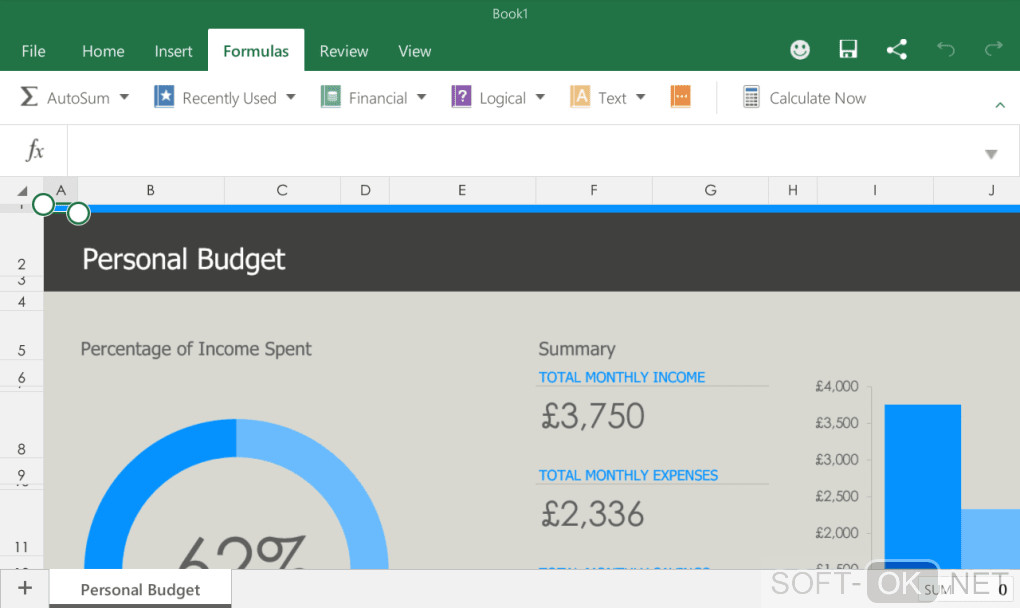Screen dimensions: 1020x608
Task: Switch to the Review tab
Action: (x=343, y=51)
